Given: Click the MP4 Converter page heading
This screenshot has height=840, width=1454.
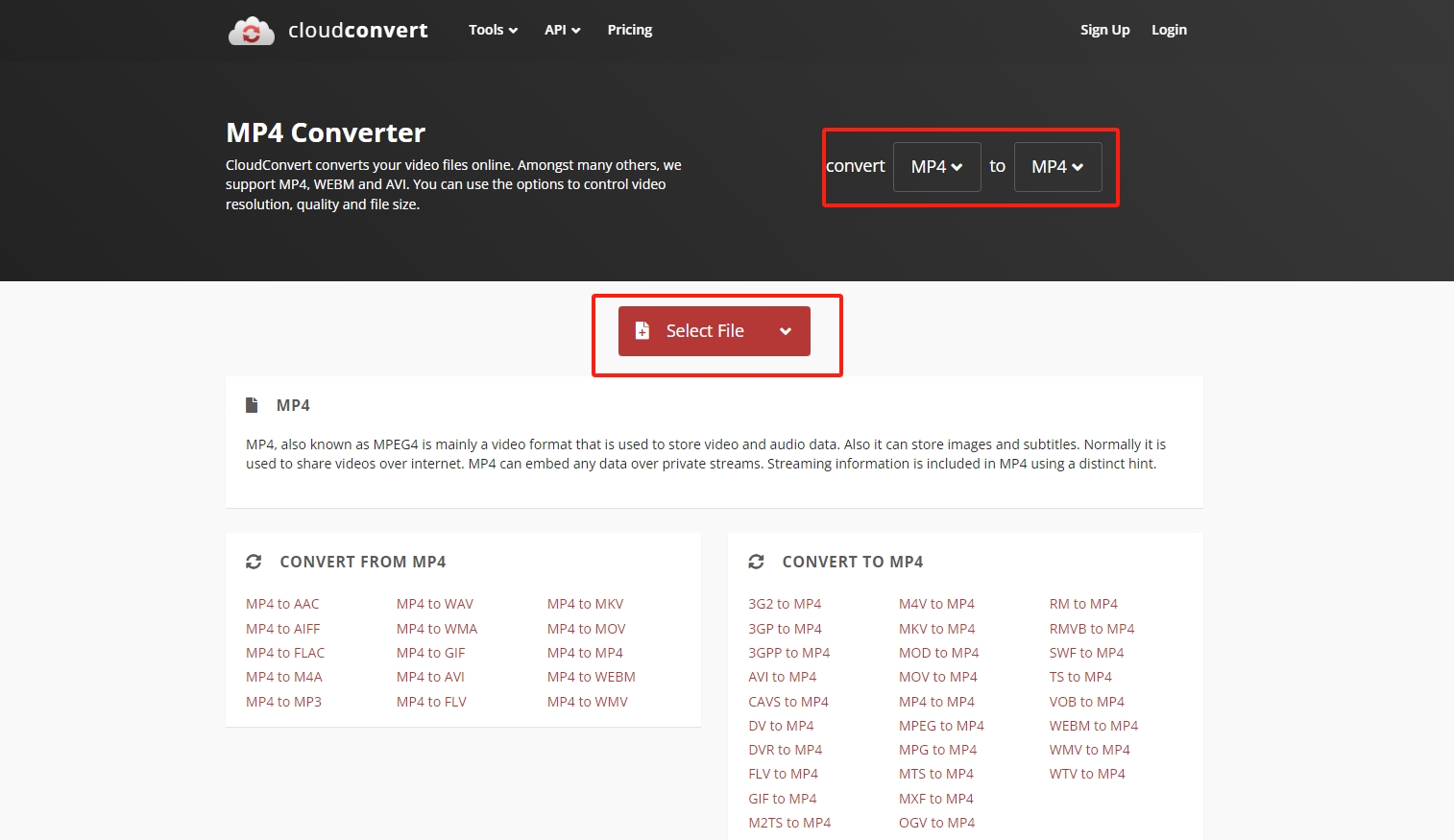Looking at the screenshot, I should [326, 132].
